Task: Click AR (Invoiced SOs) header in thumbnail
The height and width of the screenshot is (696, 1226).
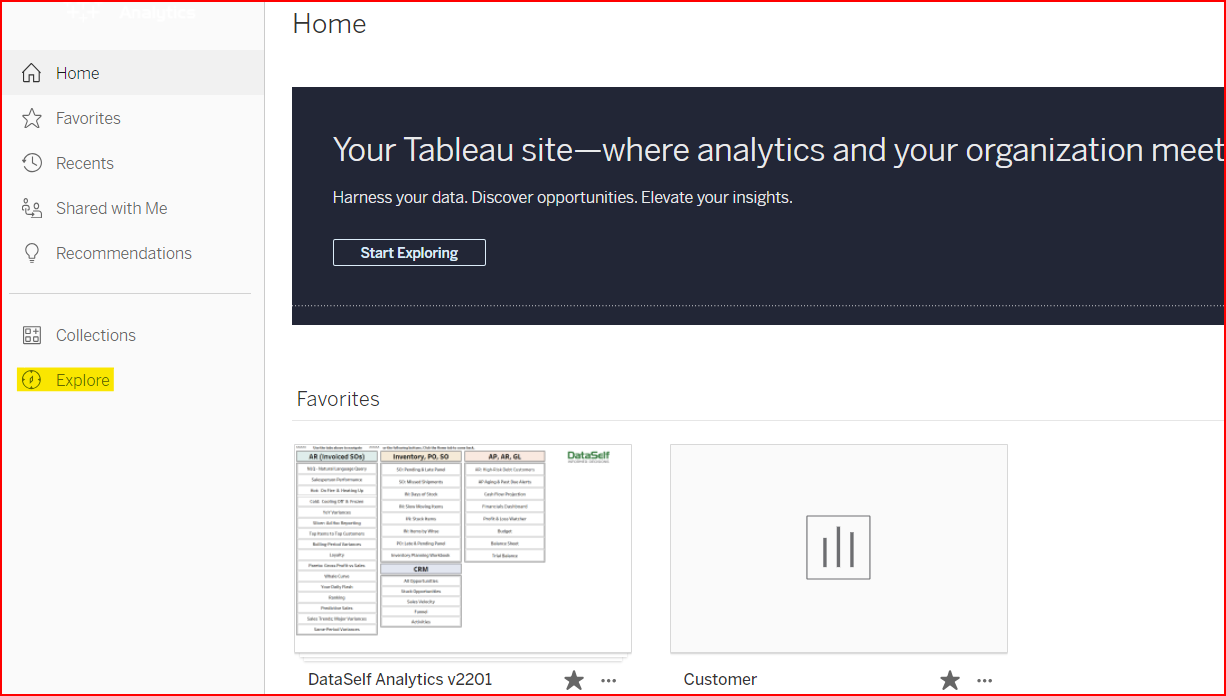Action: tap(337, 456)
